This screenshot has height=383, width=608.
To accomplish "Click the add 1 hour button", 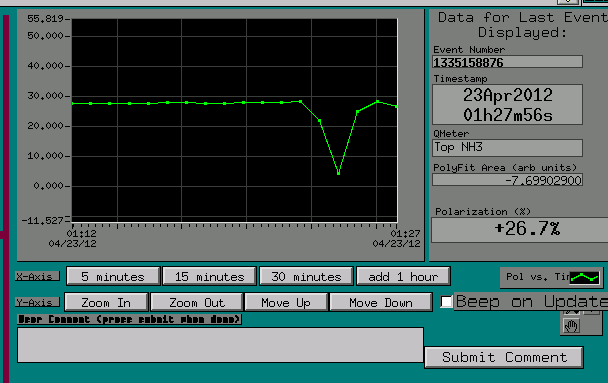I will 403,276.
